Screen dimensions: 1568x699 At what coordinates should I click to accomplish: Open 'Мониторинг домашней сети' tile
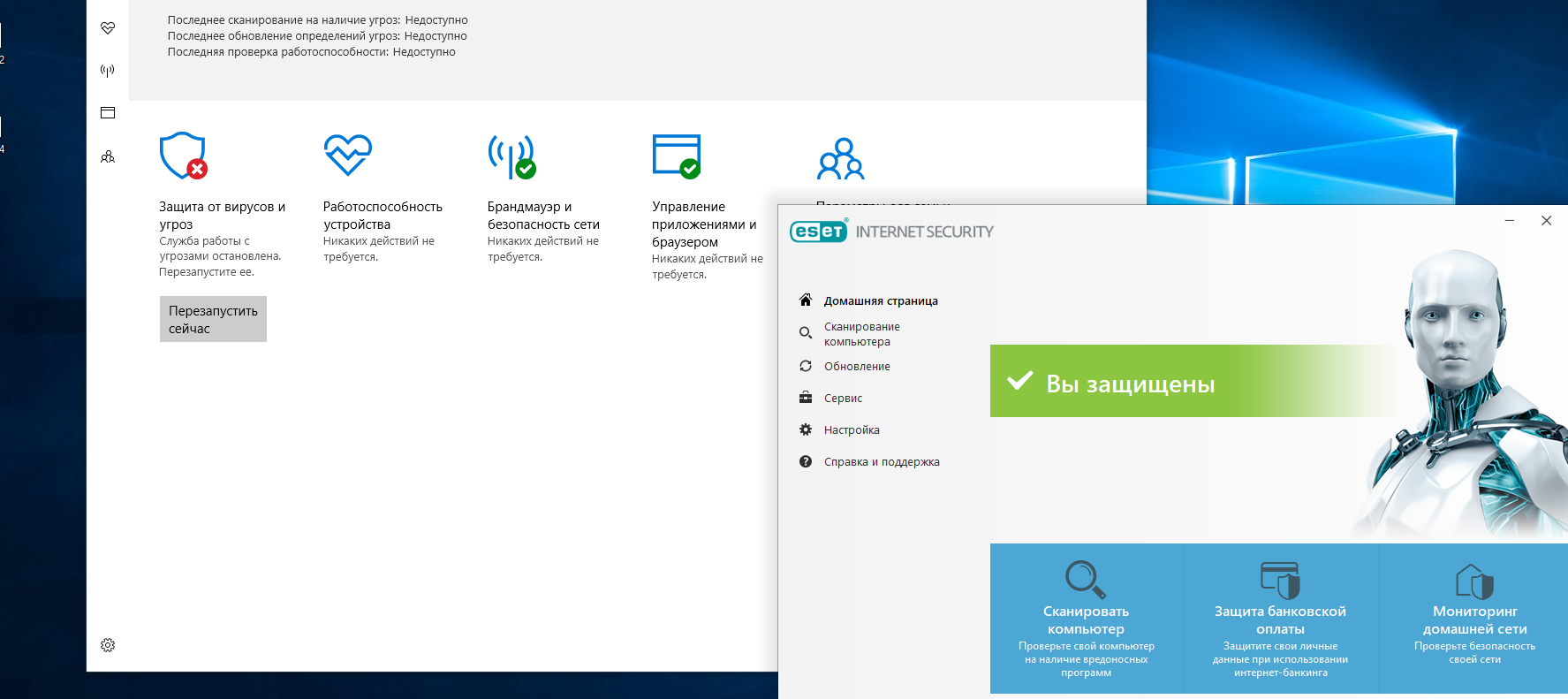tap(1473, 619)
